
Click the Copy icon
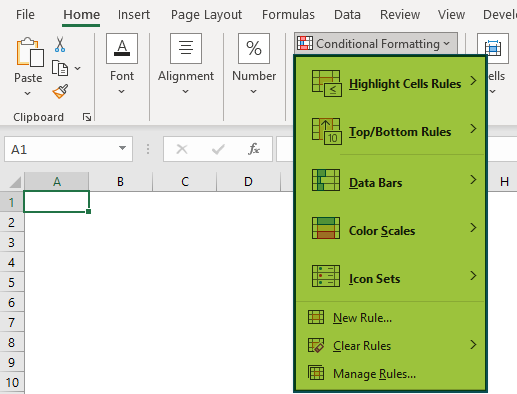coord(60,68)
